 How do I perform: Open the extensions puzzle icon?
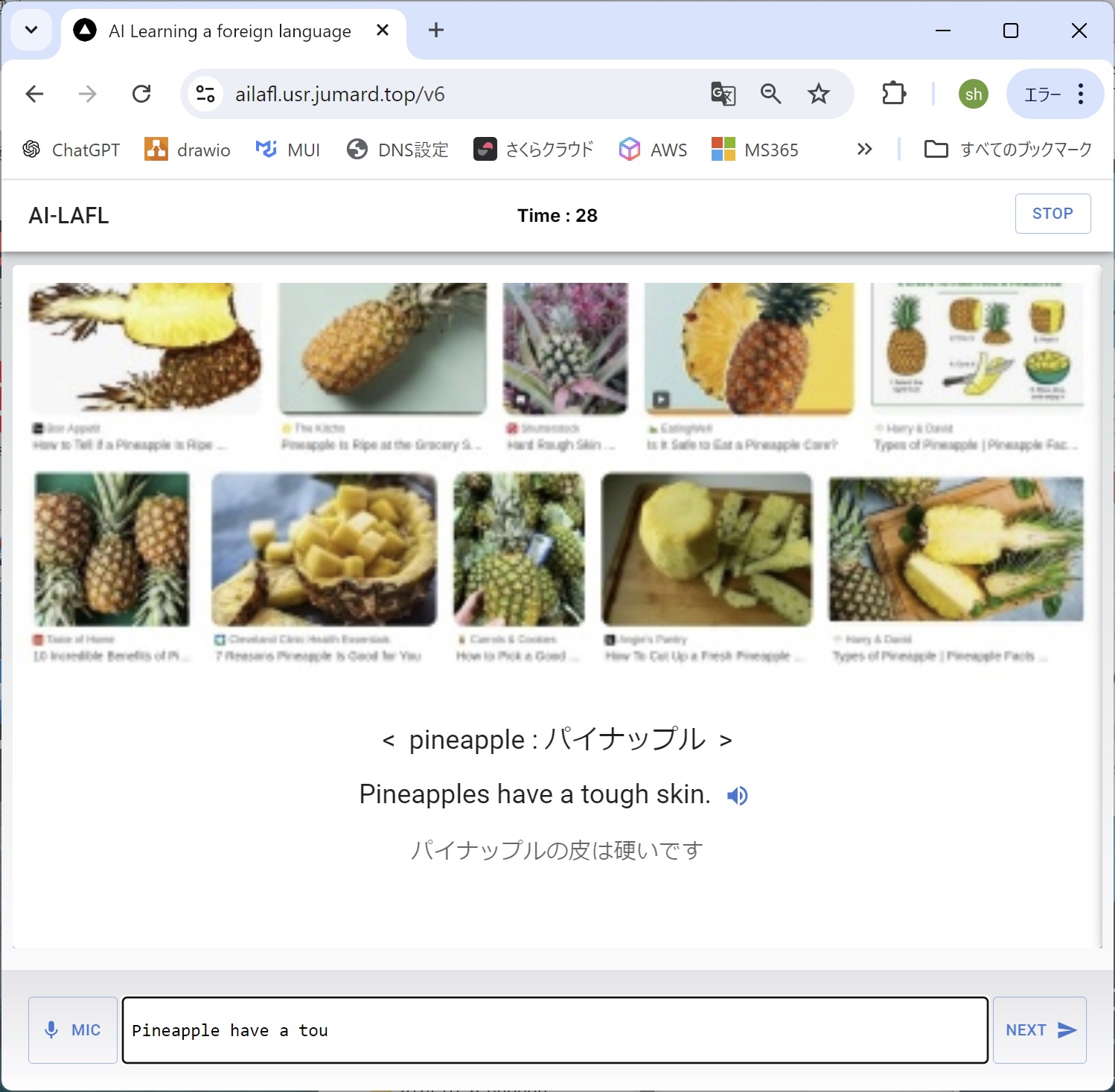point(893,94)
